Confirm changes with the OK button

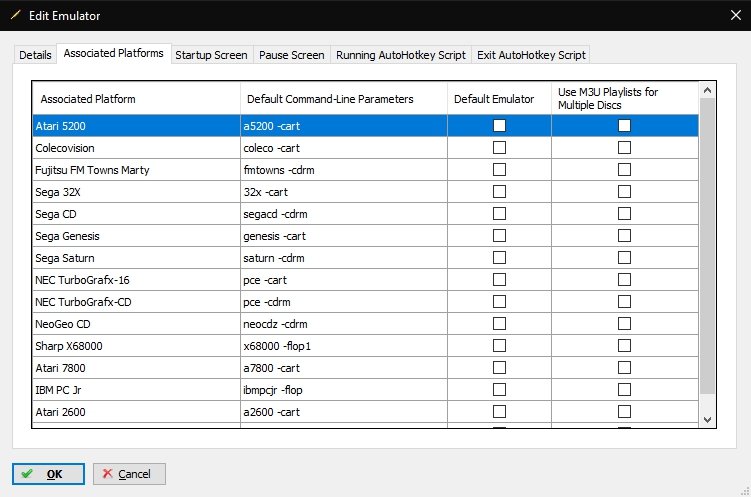(x=48, y=474)
